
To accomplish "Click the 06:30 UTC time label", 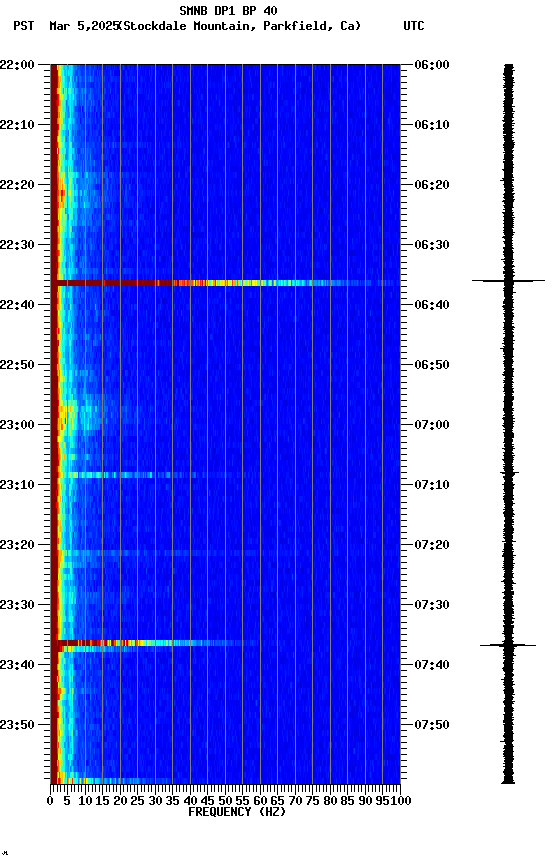I will pyautogui.click(x=432, y=245).
